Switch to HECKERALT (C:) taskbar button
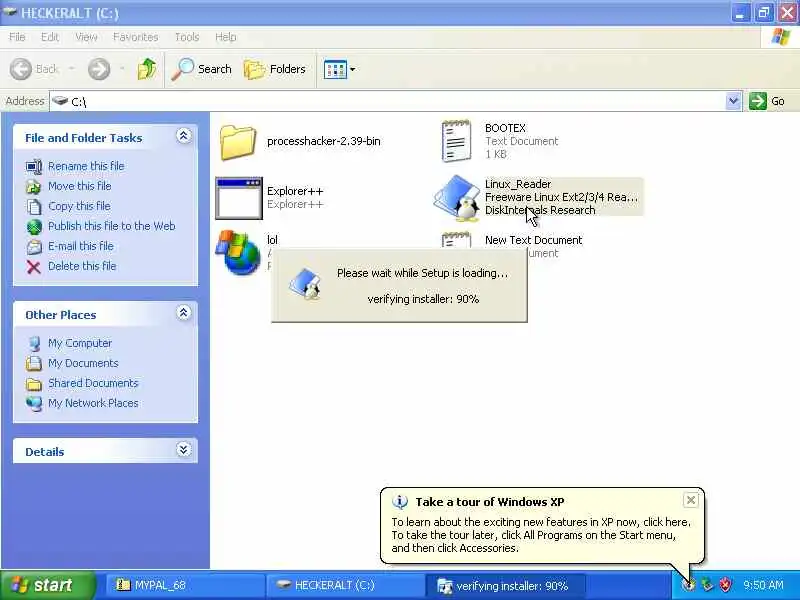The image size is (800, 600). [x=345, y=585]
